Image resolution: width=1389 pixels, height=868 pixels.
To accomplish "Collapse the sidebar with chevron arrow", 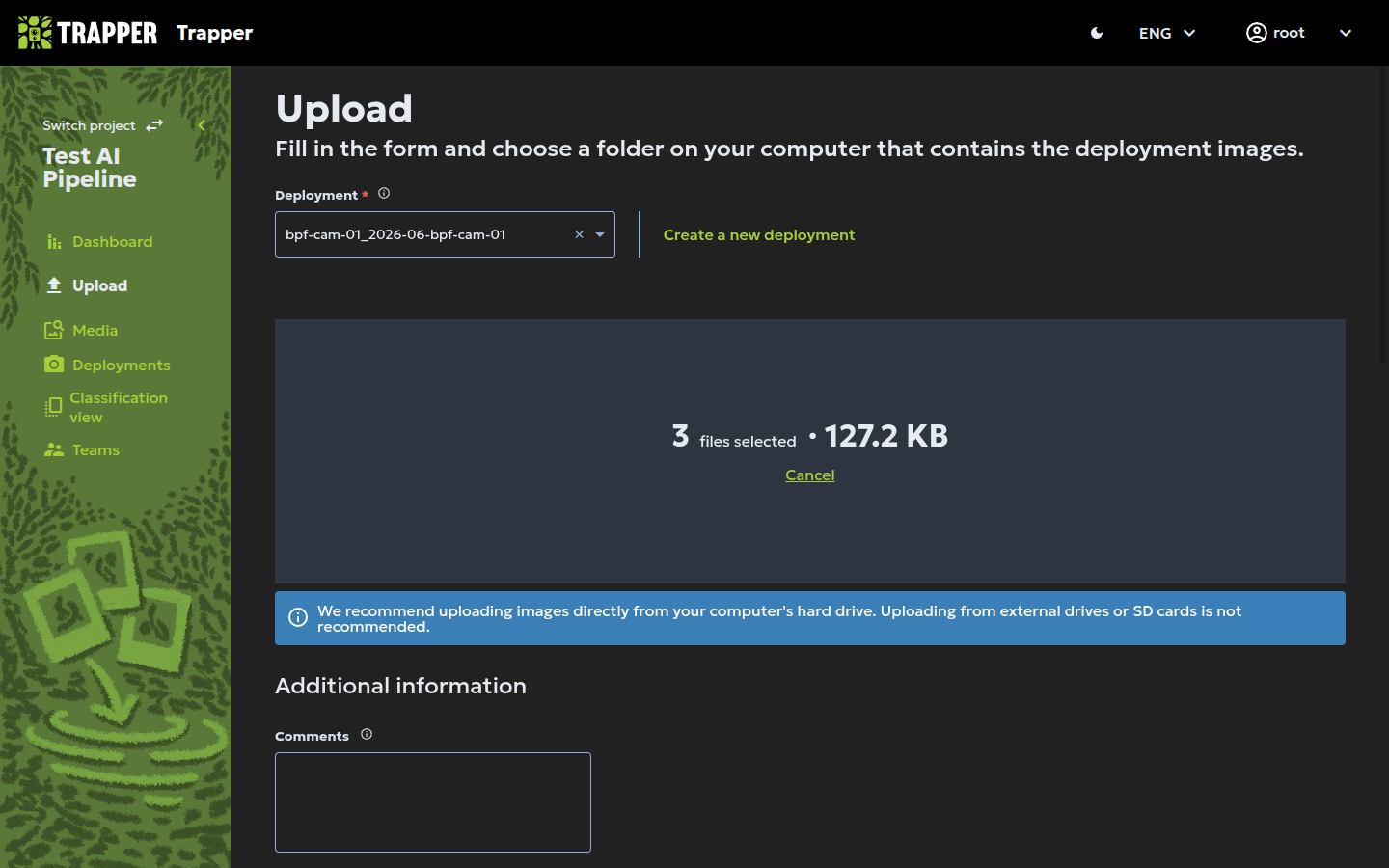I will click(202, 125).
